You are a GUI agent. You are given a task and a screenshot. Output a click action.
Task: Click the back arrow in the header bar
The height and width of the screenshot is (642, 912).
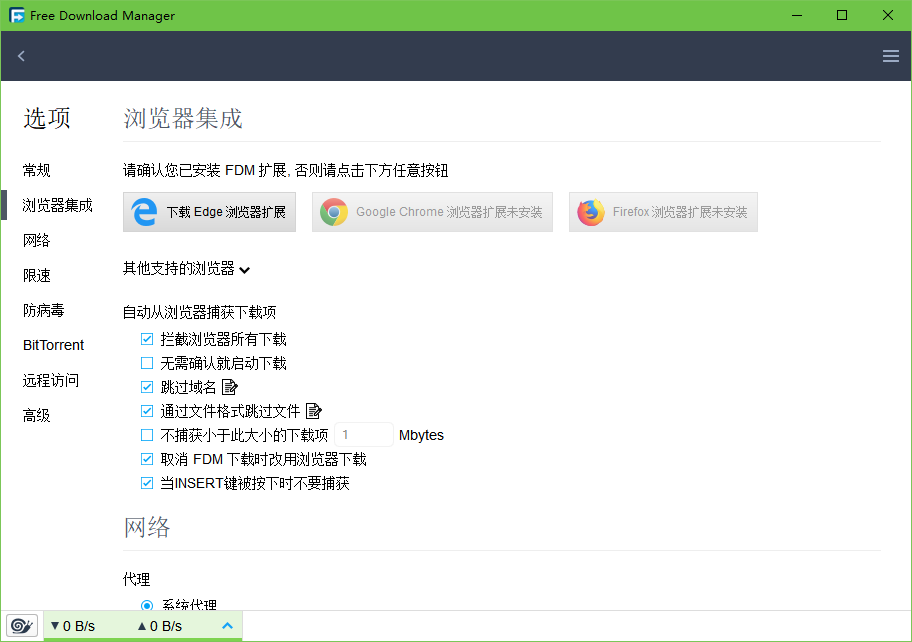[x=21, y=56]
